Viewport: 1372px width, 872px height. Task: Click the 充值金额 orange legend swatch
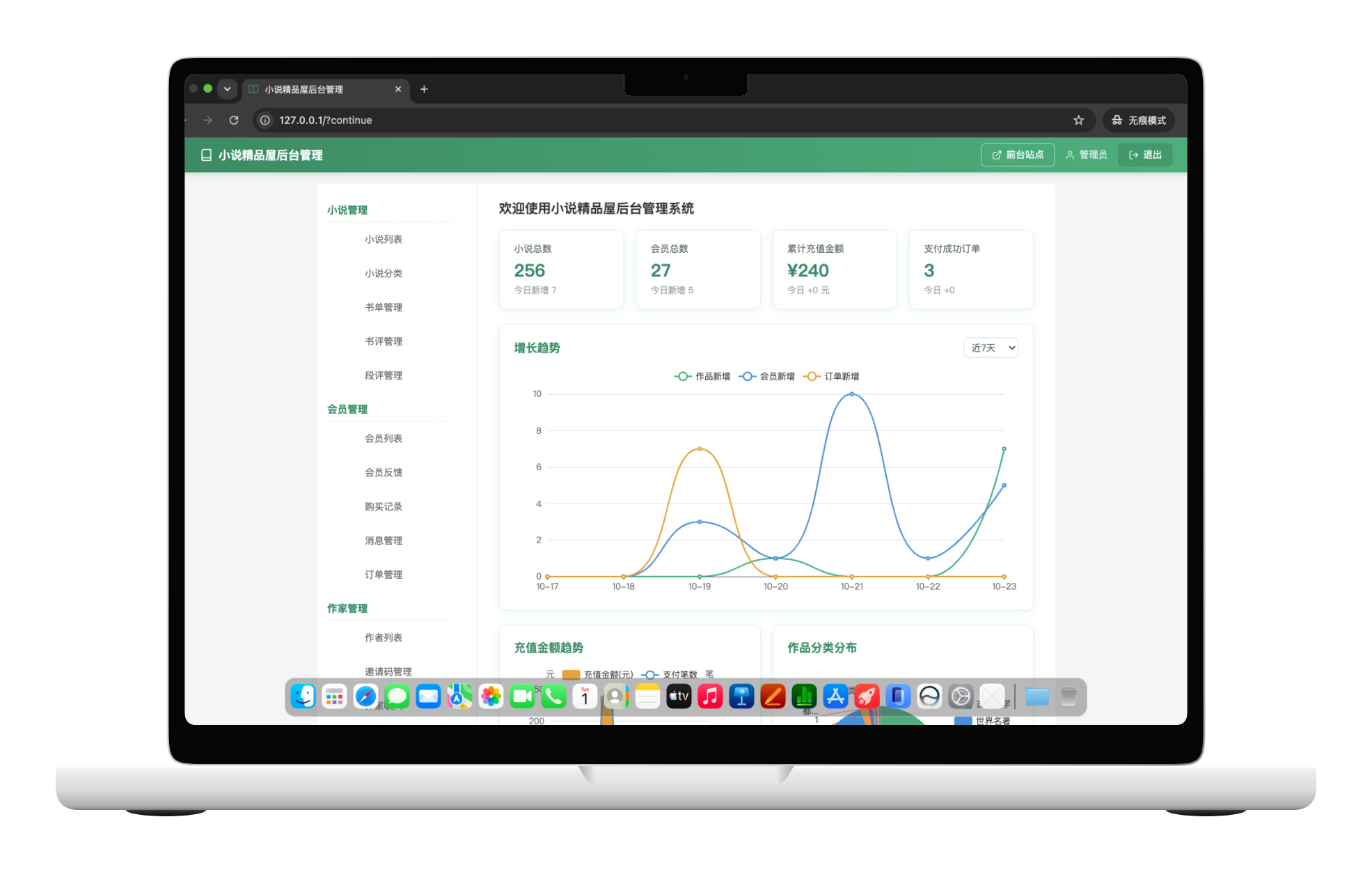571,674
